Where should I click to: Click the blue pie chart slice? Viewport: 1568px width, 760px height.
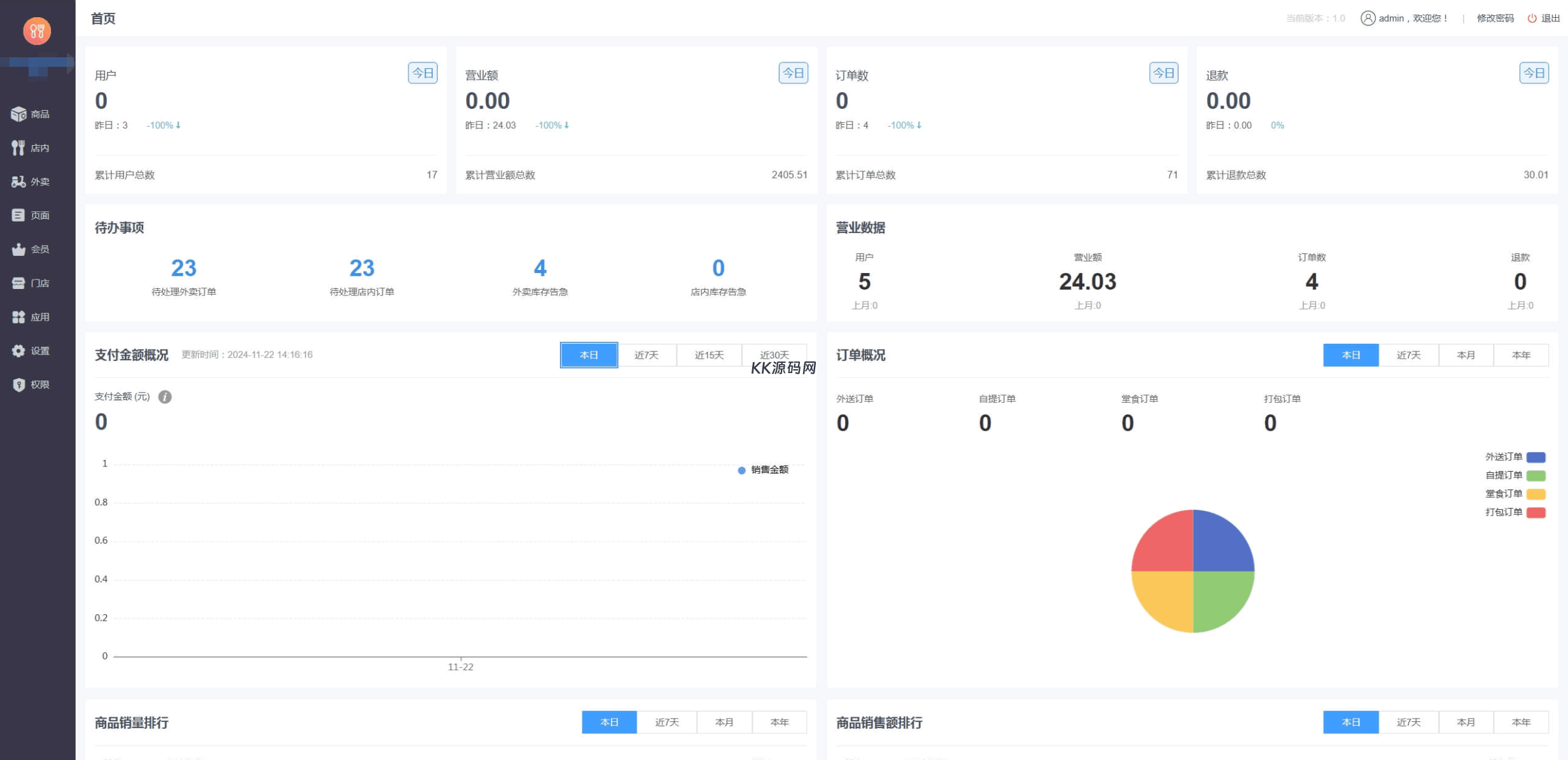(x=1219, y=545)
